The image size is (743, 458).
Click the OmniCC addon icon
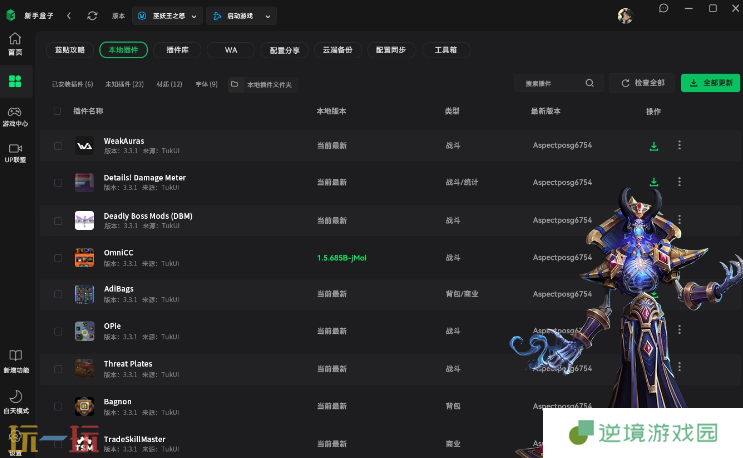(x=84, y=258)
